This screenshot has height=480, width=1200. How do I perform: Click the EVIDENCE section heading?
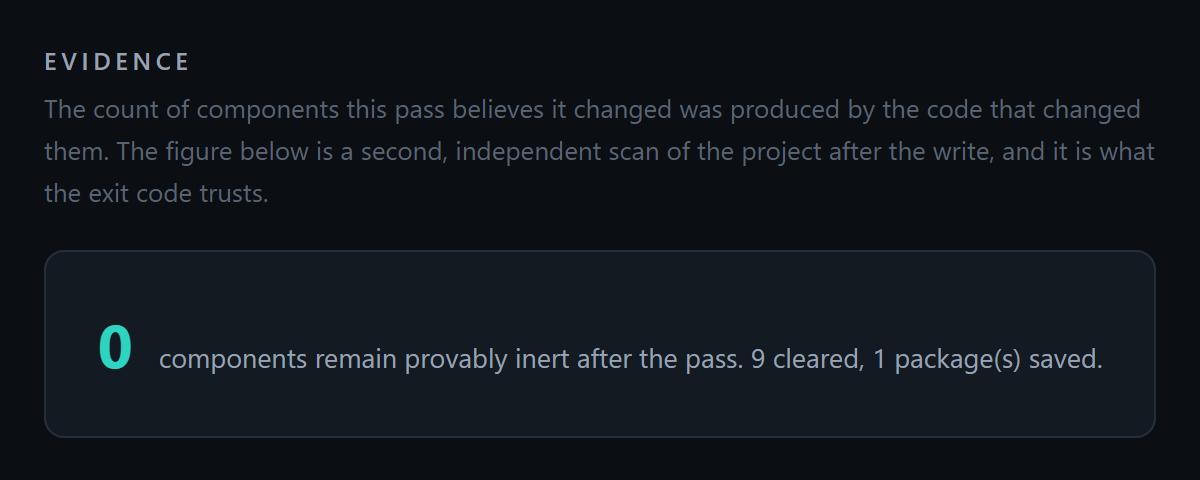point(117,62)
